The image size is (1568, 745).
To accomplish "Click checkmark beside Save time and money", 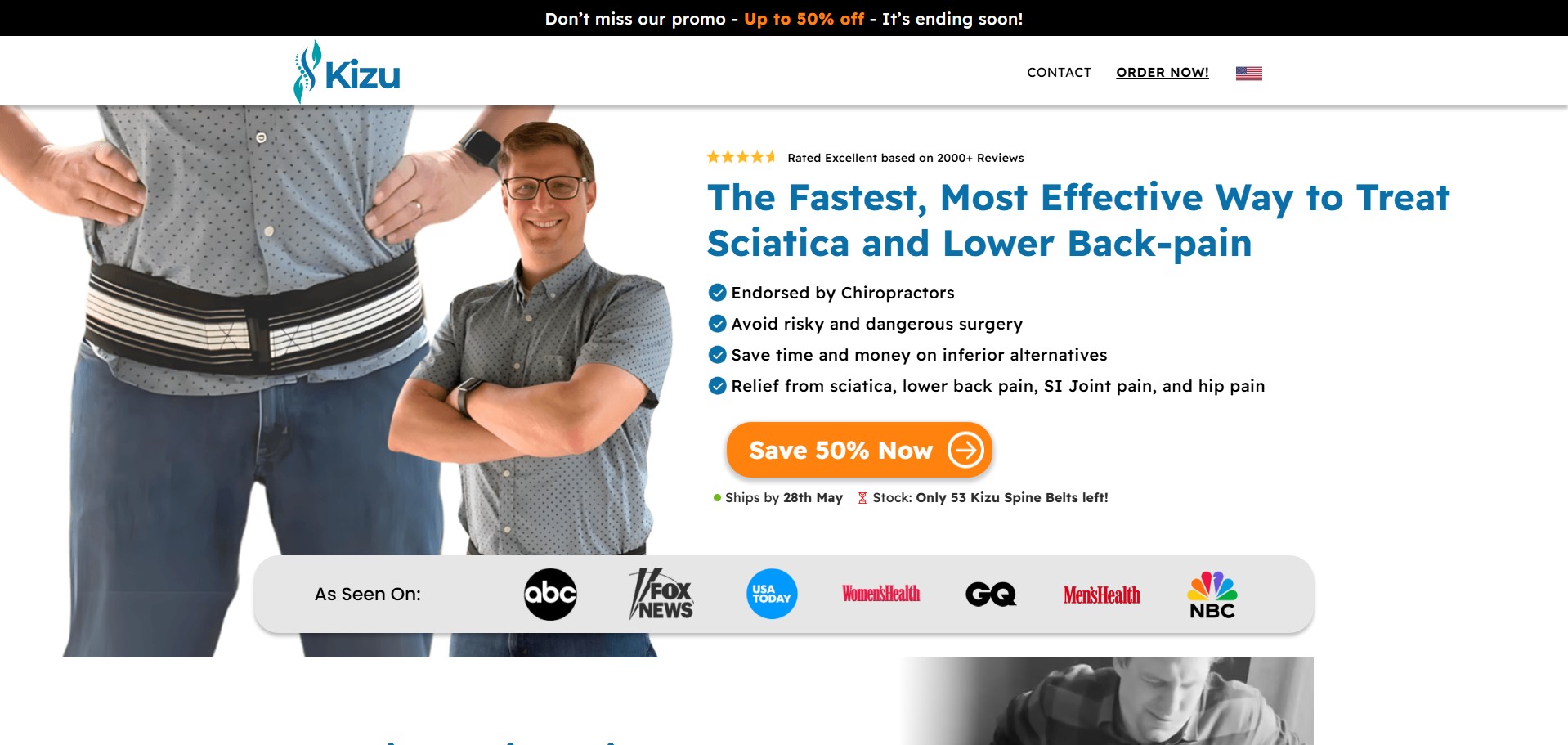I will (717, 355).
